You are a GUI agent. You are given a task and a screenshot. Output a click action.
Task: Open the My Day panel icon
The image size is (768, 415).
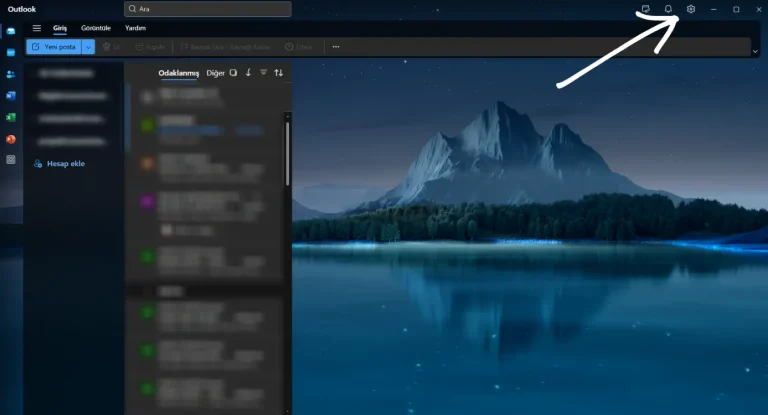pos(646,9)
